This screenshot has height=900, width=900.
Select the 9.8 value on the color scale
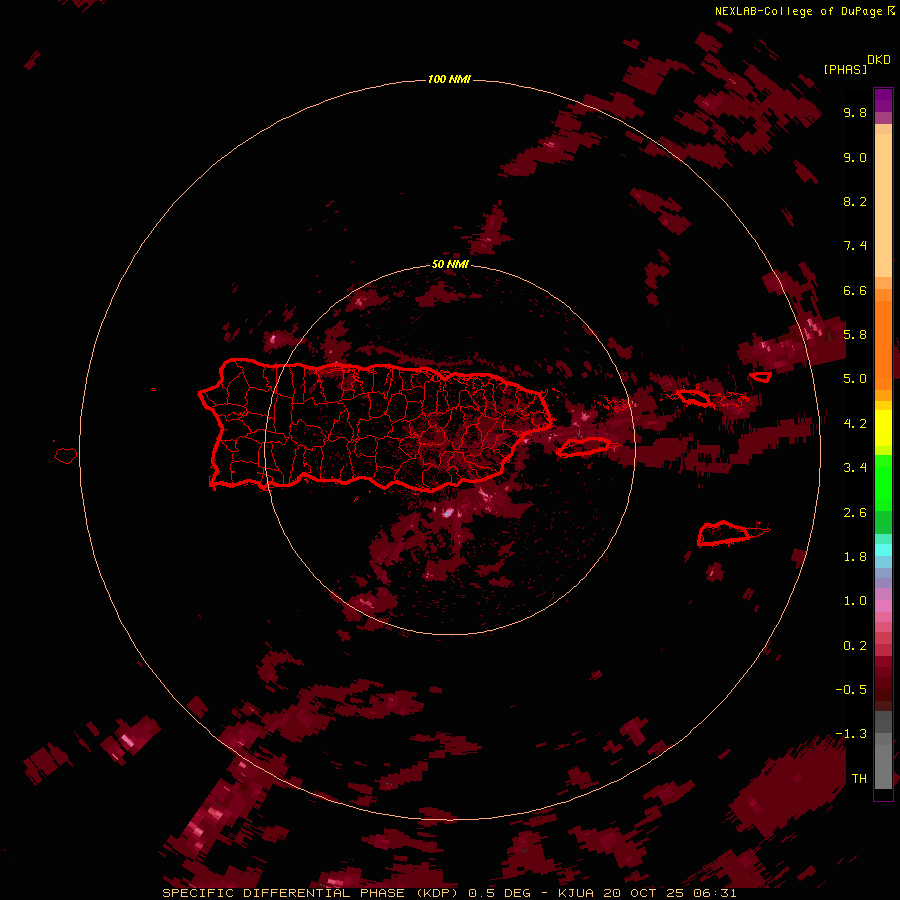point(855,112)
